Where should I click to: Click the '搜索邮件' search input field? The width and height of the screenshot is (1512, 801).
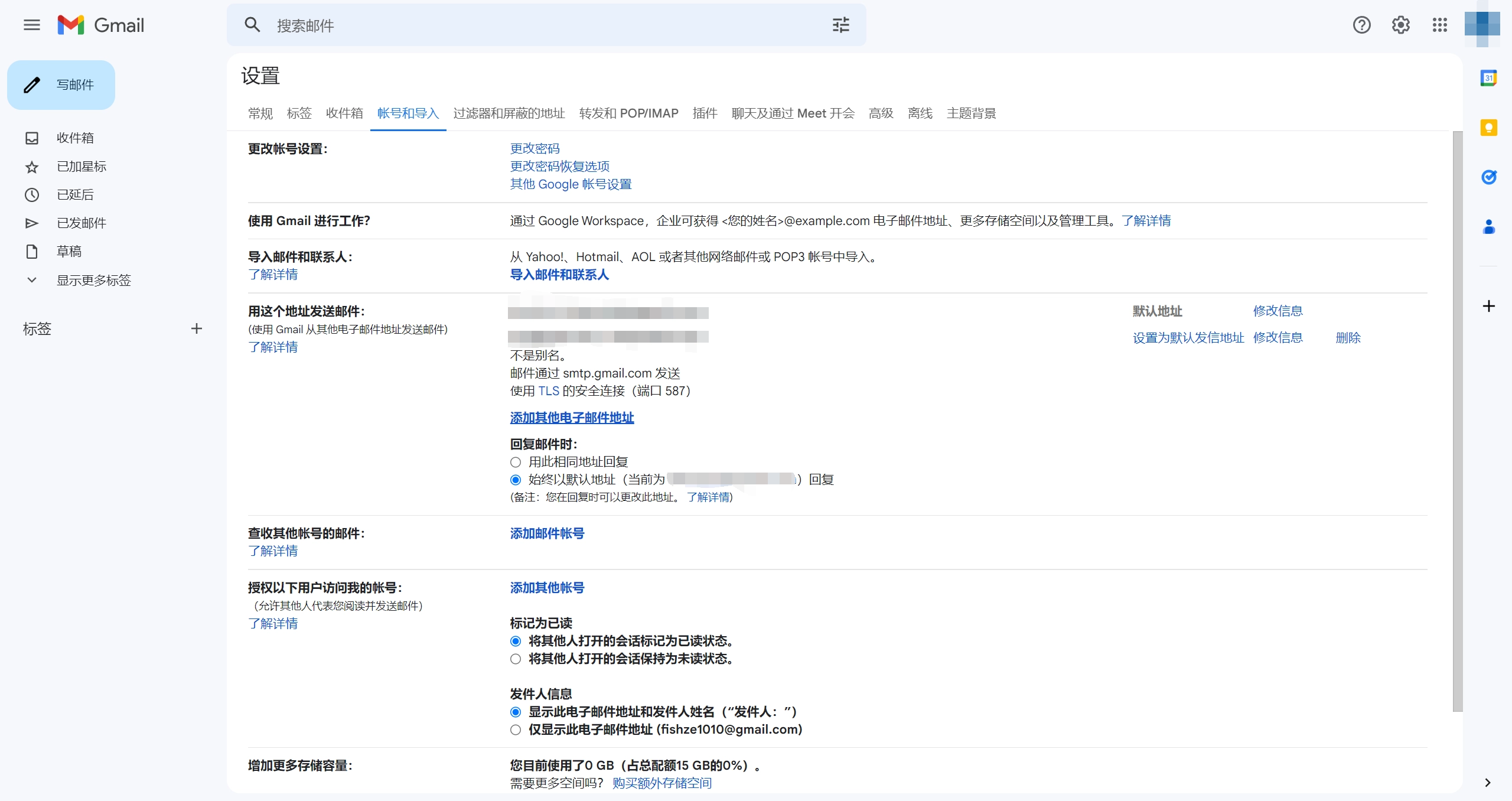coord(532,25)
